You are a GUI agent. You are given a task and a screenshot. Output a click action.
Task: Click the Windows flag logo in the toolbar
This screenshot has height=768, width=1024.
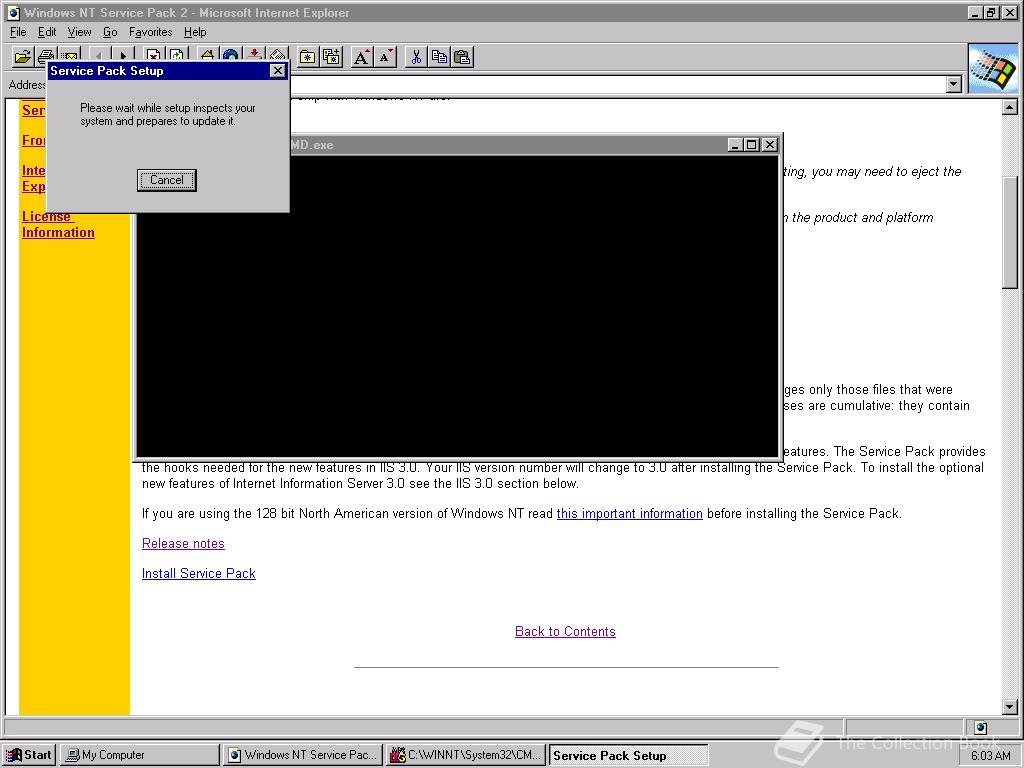click(x=992, y=68)
